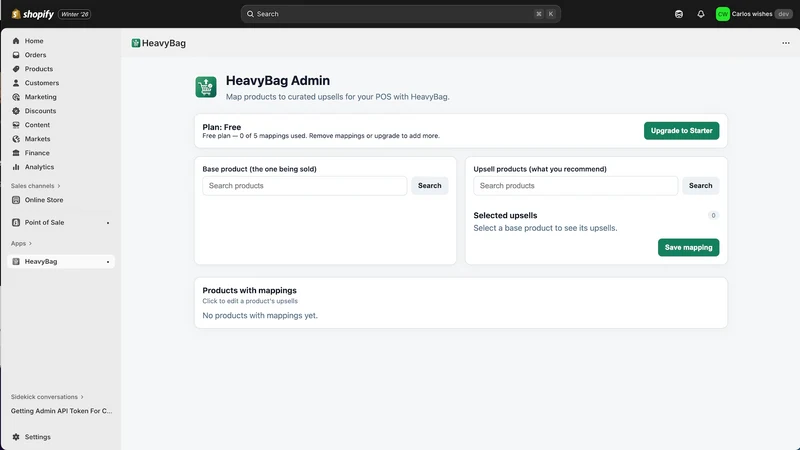Open the Content icon
800x450 pixels.
16,125
